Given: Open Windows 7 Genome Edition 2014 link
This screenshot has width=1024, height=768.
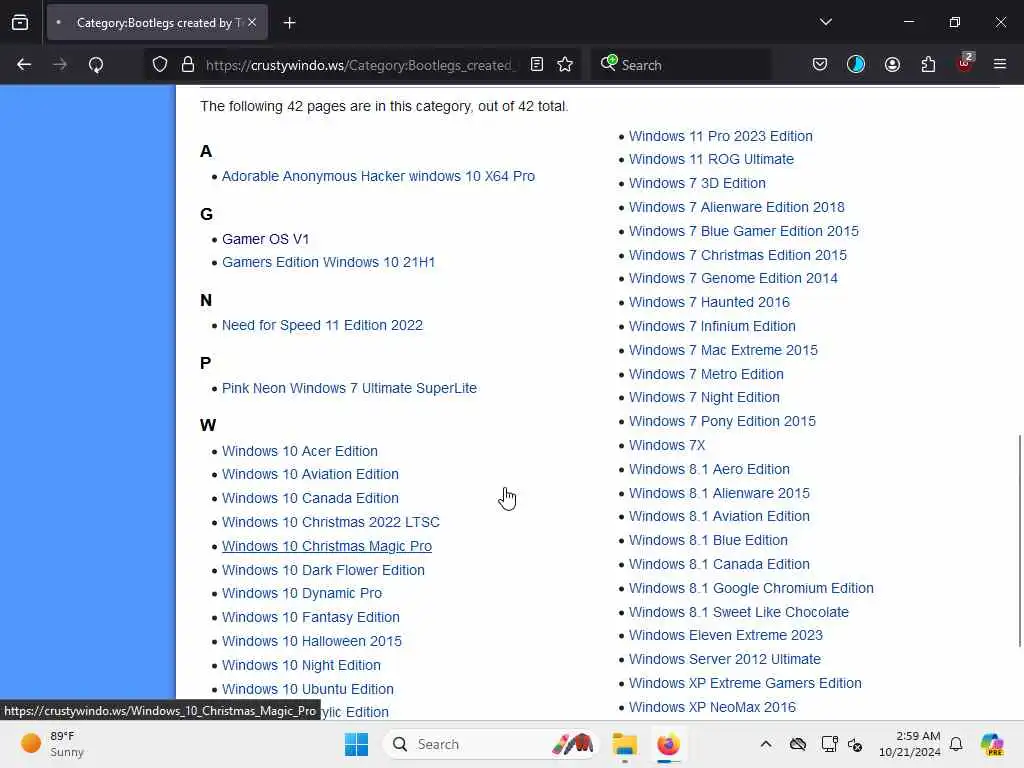Looking at the screenshot, I should pos(733,278).
